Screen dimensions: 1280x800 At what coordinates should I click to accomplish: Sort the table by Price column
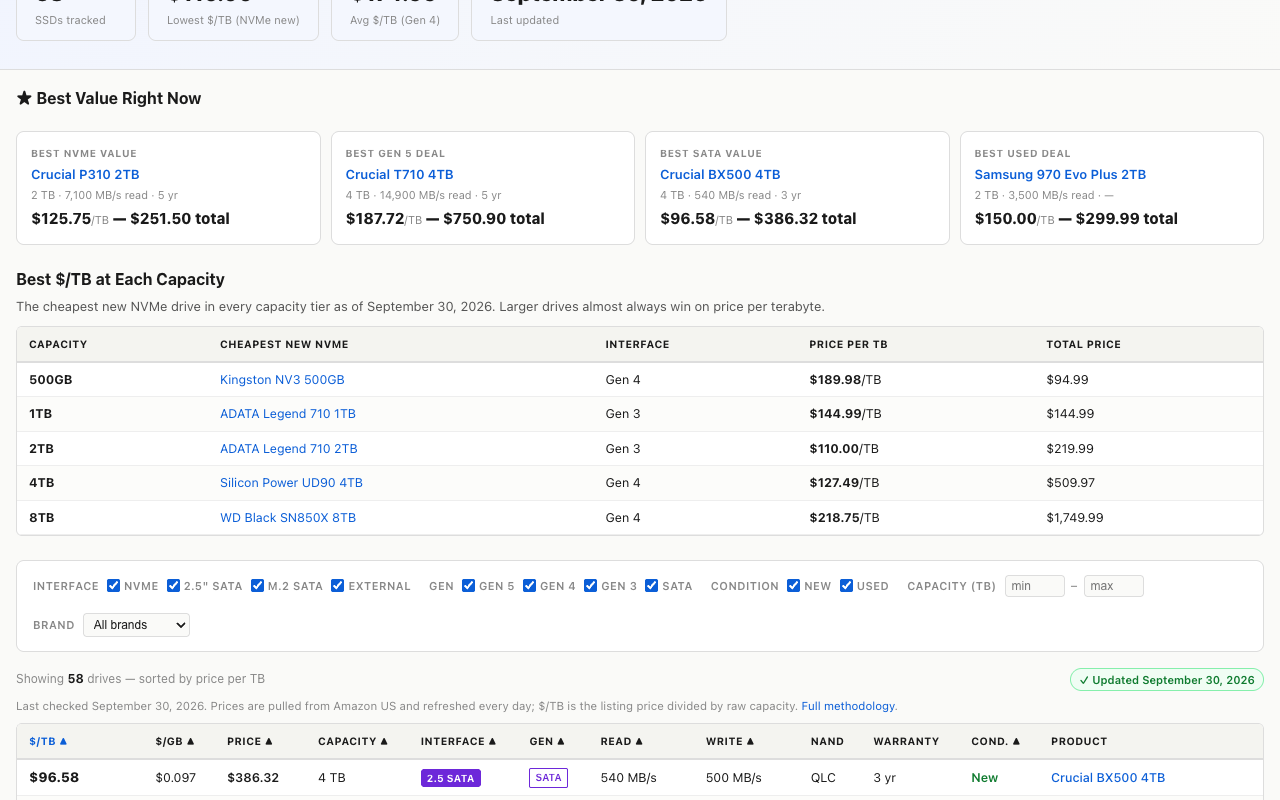click(x=250, y=742)
